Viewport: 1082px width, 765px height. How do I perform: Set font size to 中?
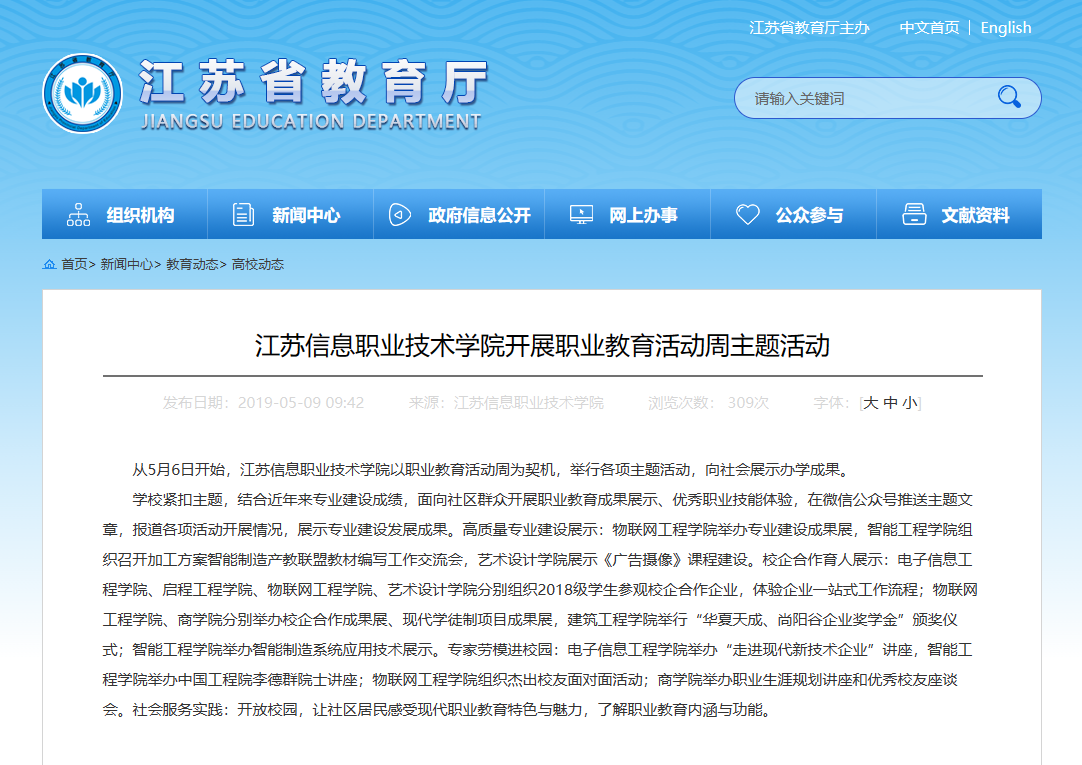(890, 403)
